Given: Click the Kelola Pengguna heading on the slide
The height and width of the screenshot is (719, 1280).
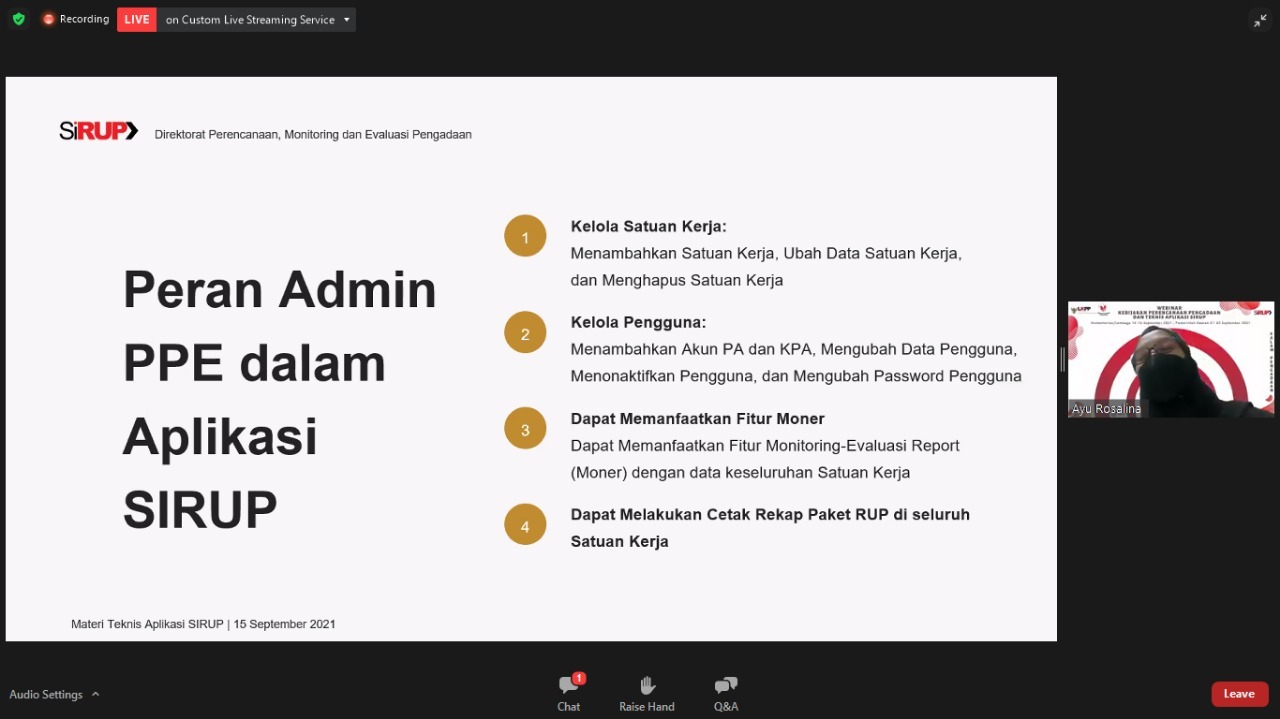Looking at the screenshot, I should click(638, 322).
